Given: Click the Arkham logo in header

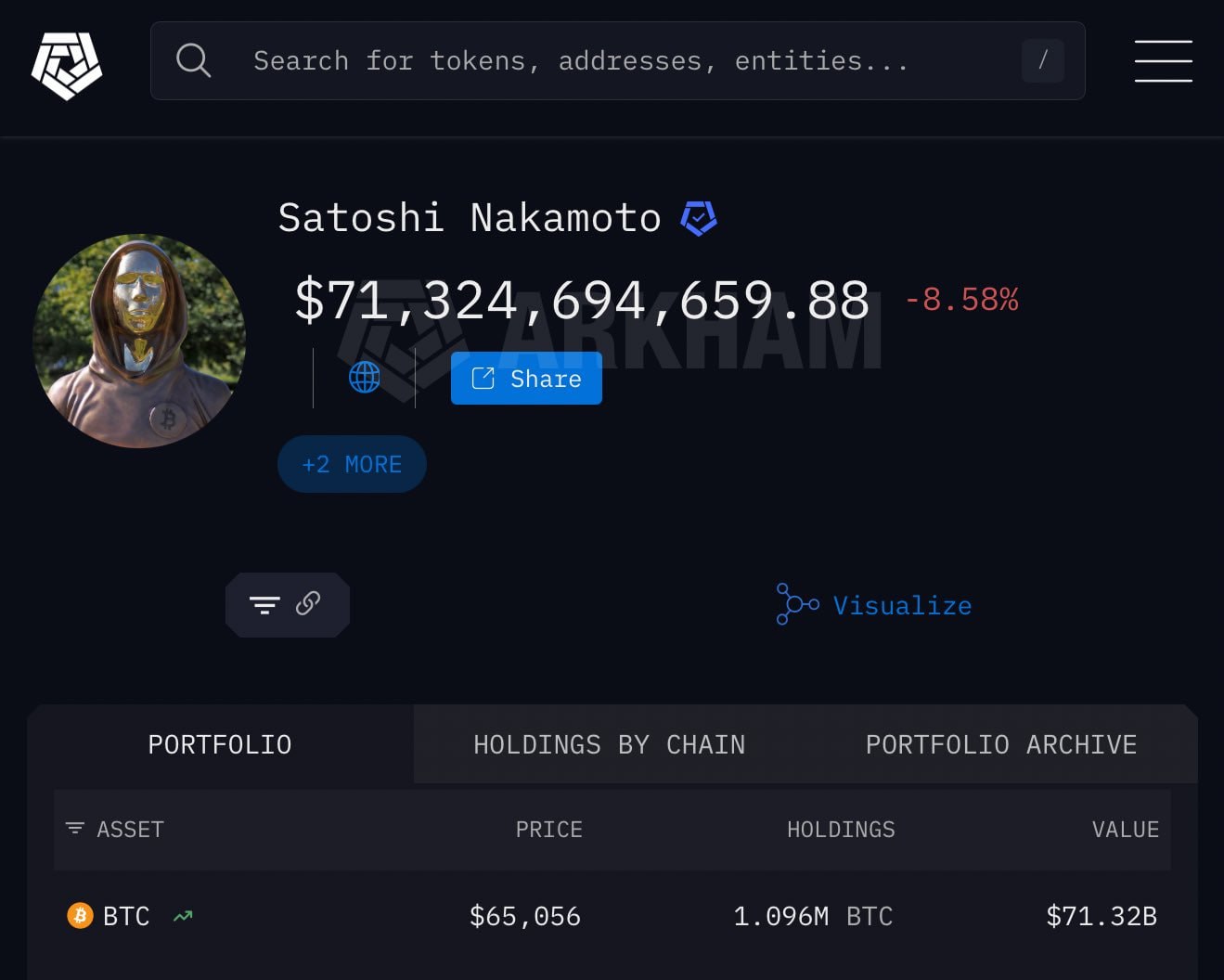Looking at the screenshot, I should point(67,63).
